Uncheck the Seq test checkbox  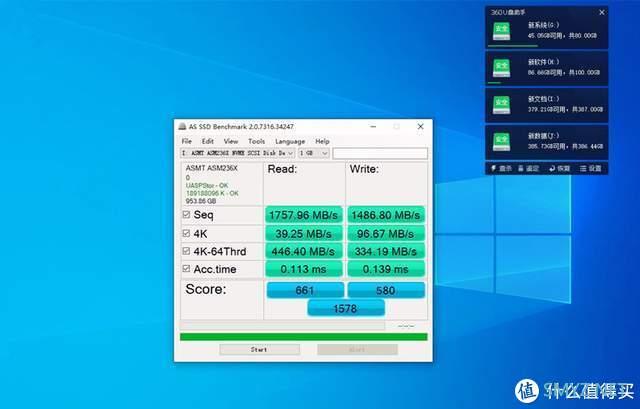pyautogui.click(x=186, y=214)
